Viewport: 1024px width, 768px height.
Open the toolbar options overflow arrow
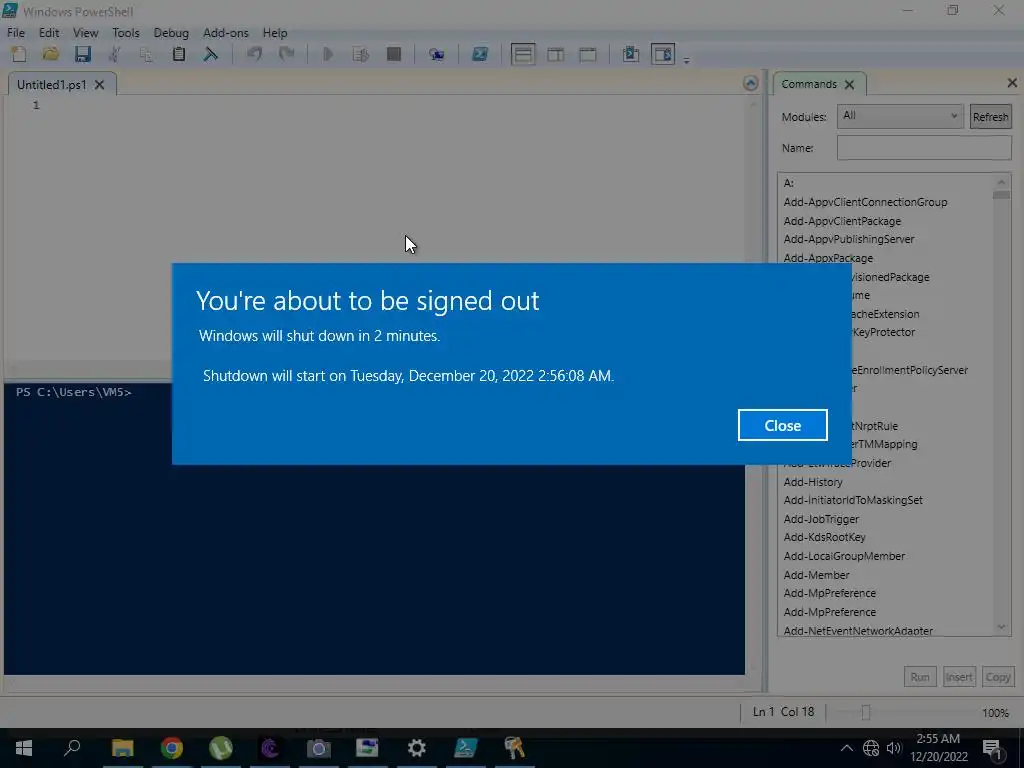pos(686,60)
